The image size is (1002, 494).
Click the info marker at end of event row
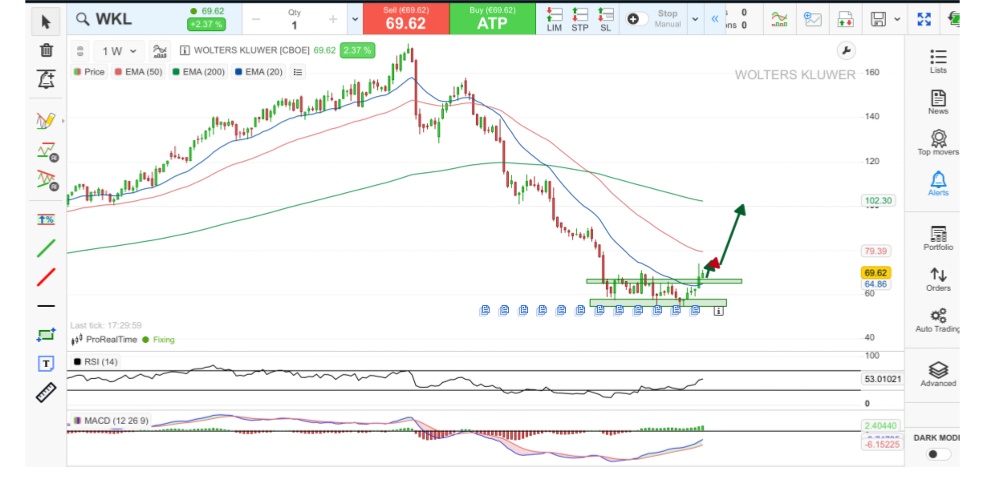coord(719,311)
